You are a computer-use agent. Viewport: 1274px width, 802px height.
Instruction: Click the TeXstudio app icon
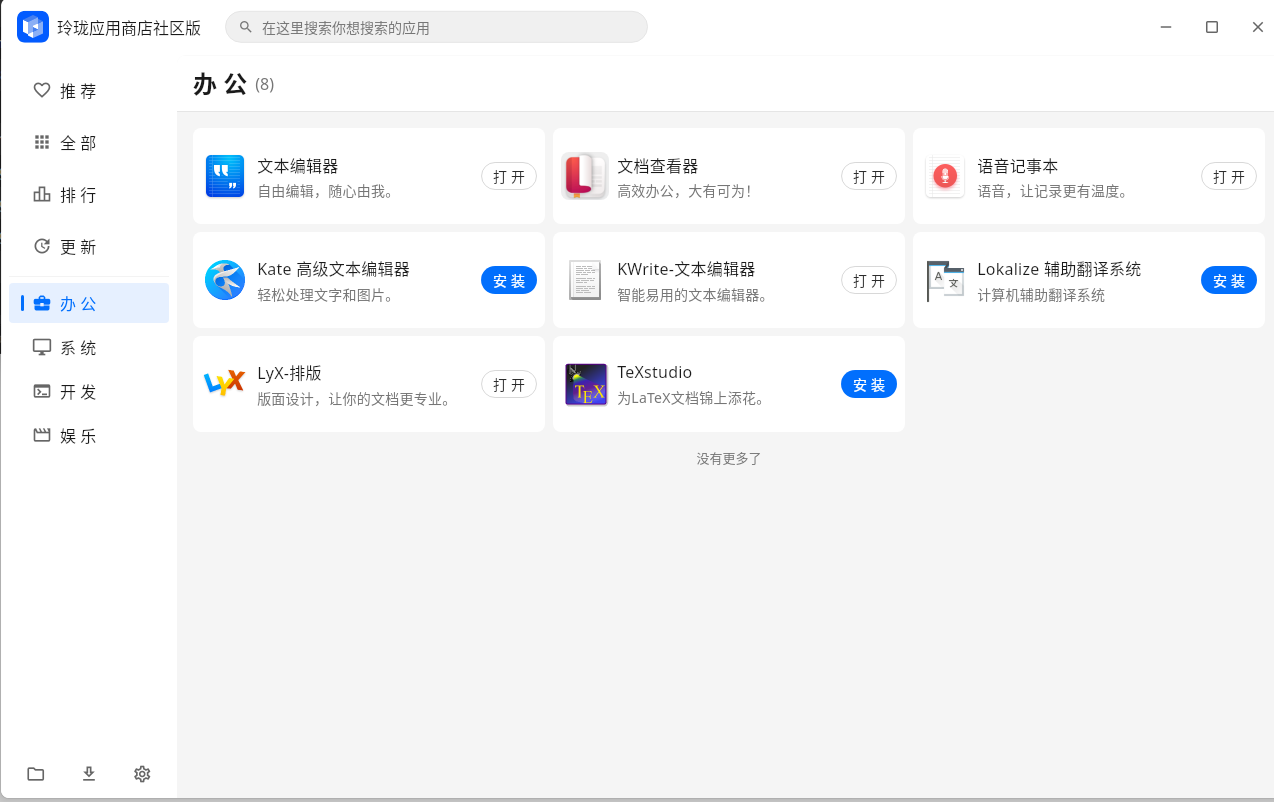pyautogui.click(x=585, y=384)
